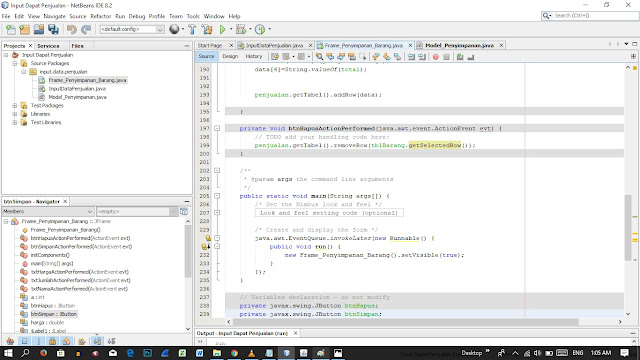
Task: Click the Redo arrow icon
Action: click(86, 29)
